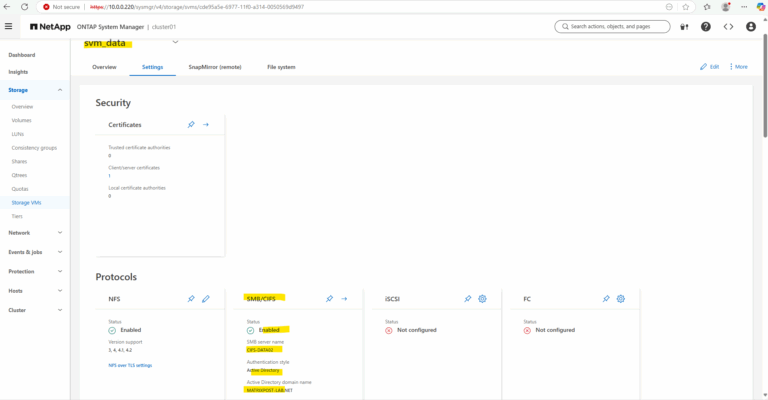This screenshot has height=400, width=768.
Task: Click the zoom indicator icon in address bar
Action: click(669, 7)
